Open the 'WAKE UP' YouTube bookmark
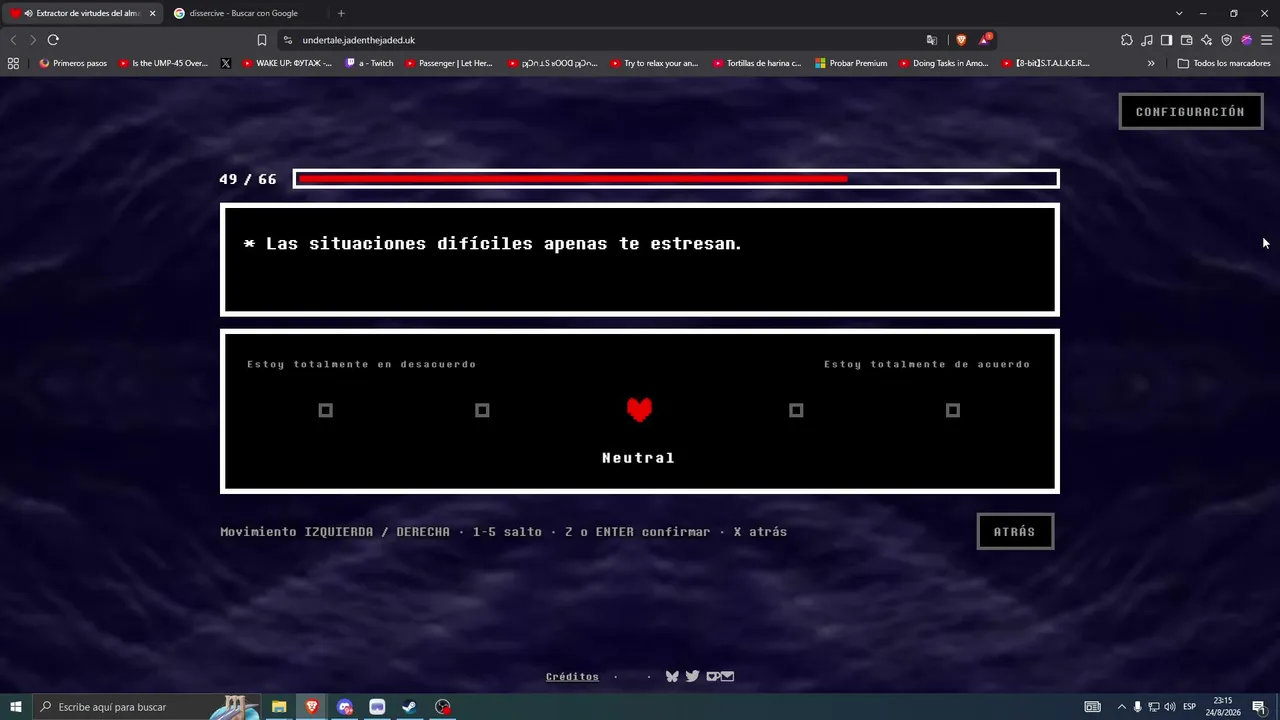 pyautogui.click(x=288, y=63)
